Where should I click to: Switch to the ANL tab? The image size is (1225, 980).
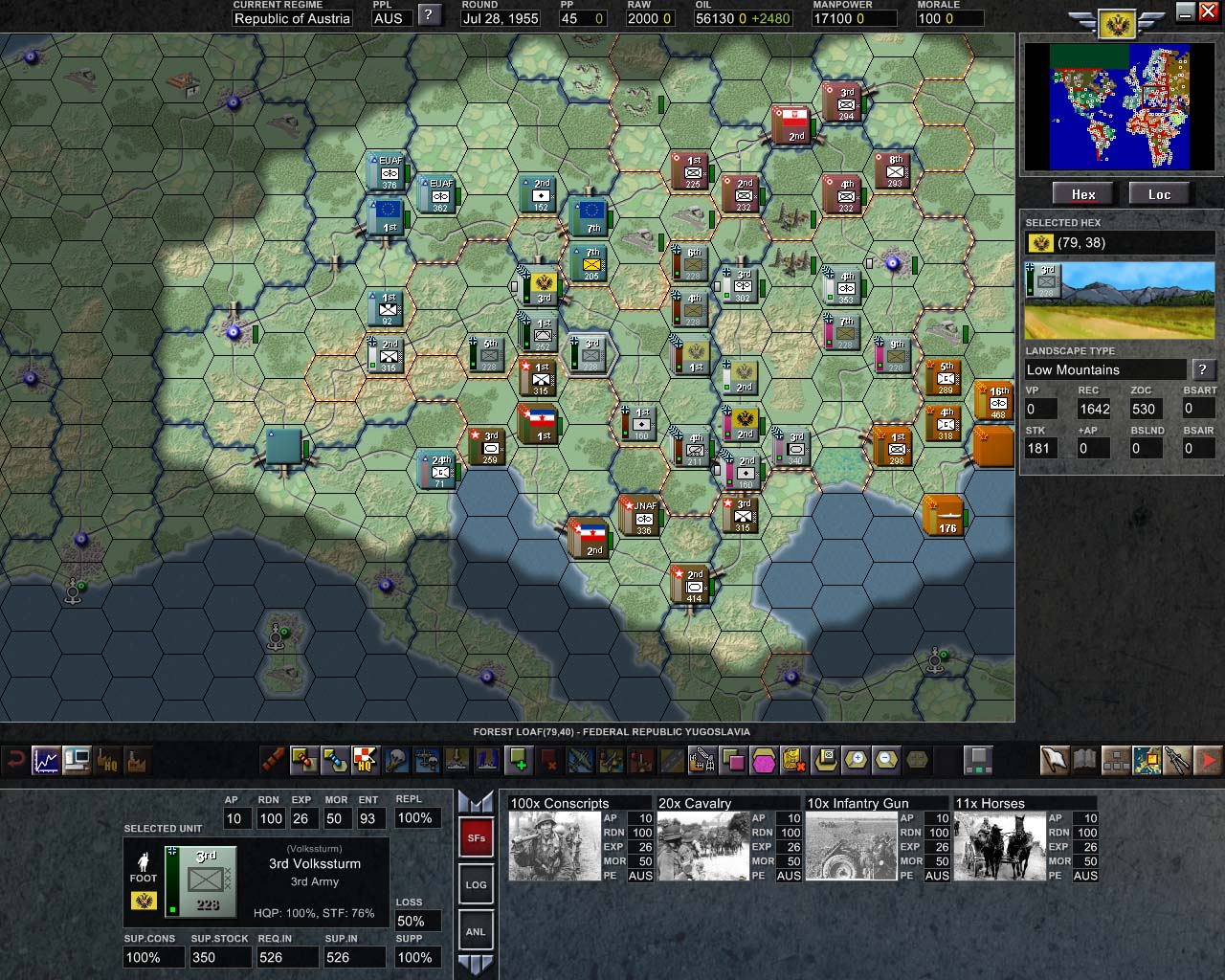(x=476, y=930)
